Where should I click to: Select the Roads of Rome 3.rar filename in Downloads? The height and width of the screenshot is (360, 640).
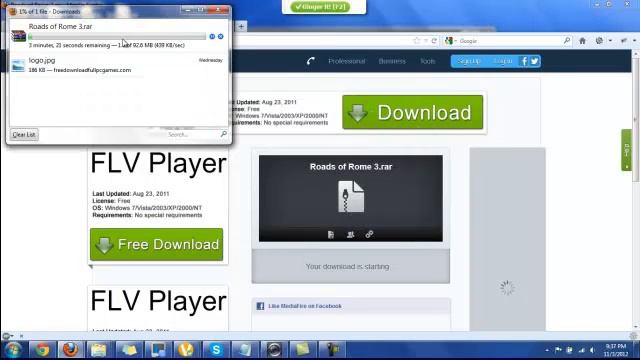click(60, 26)
